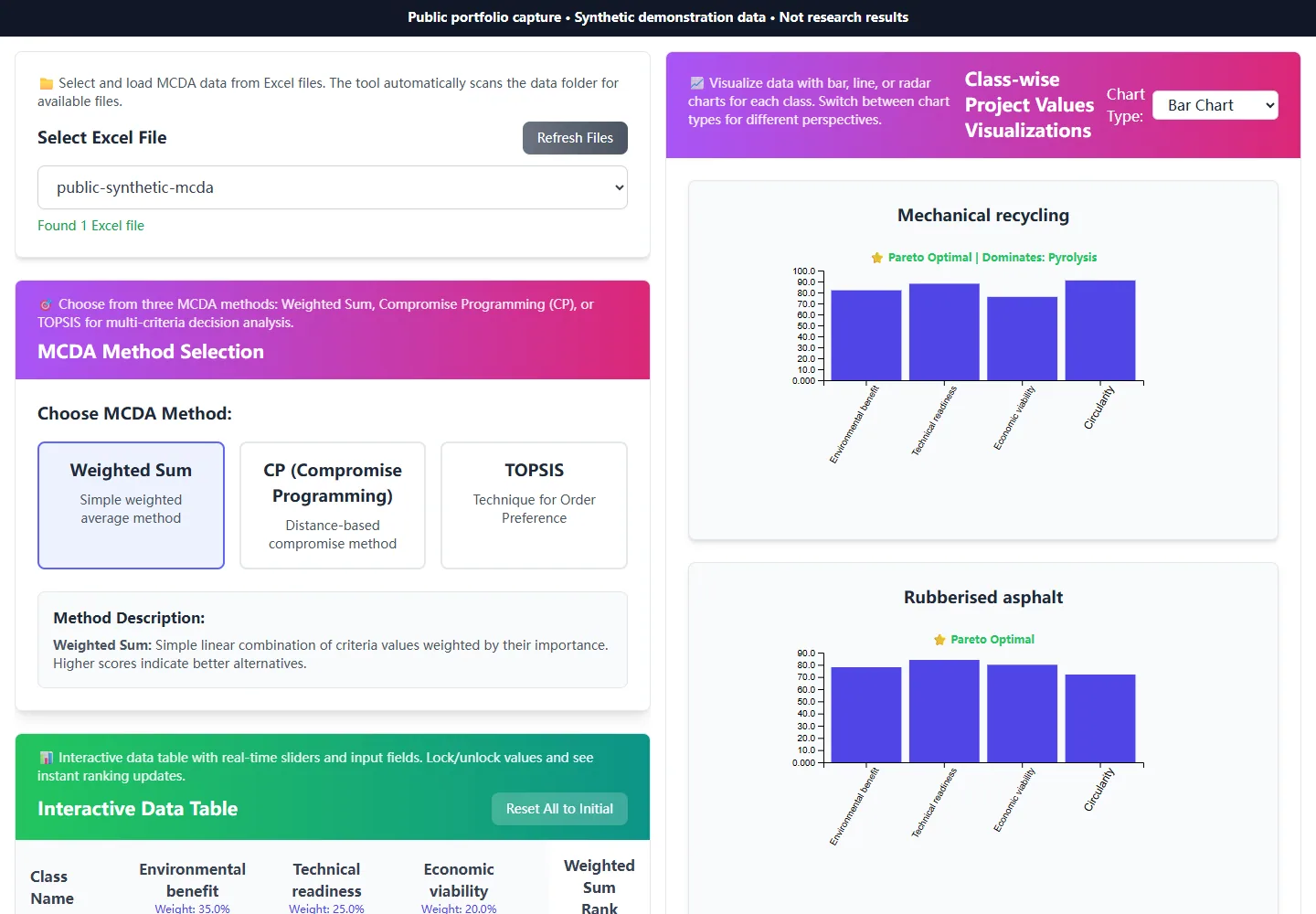Click the 'Interactive Data Table' heading
Screen dimensions: 1316x914
point(137,809)
